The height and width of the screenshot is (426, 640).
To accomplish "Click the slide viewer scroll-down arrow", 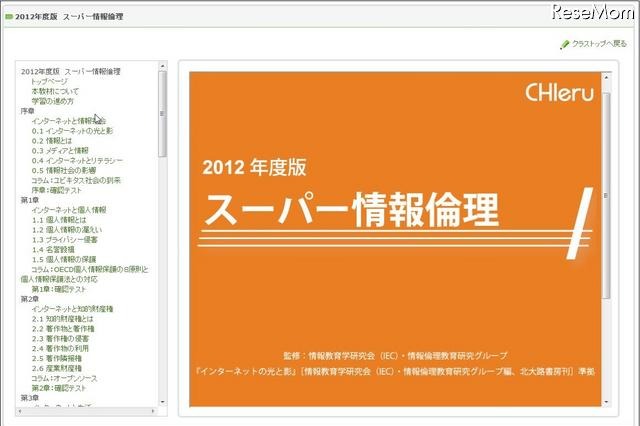I will (x=606, y=402).
